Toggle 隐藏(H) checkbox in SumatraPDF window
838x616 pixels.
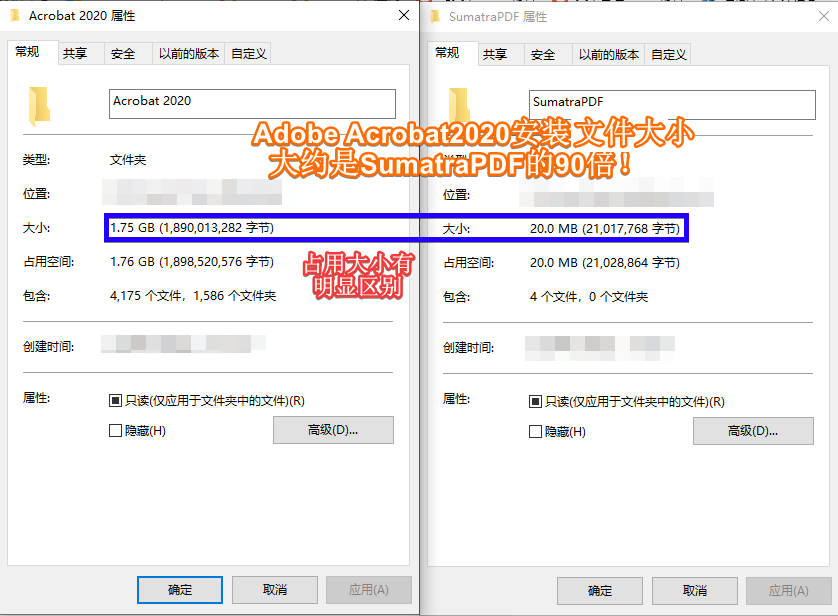point(535,432)
